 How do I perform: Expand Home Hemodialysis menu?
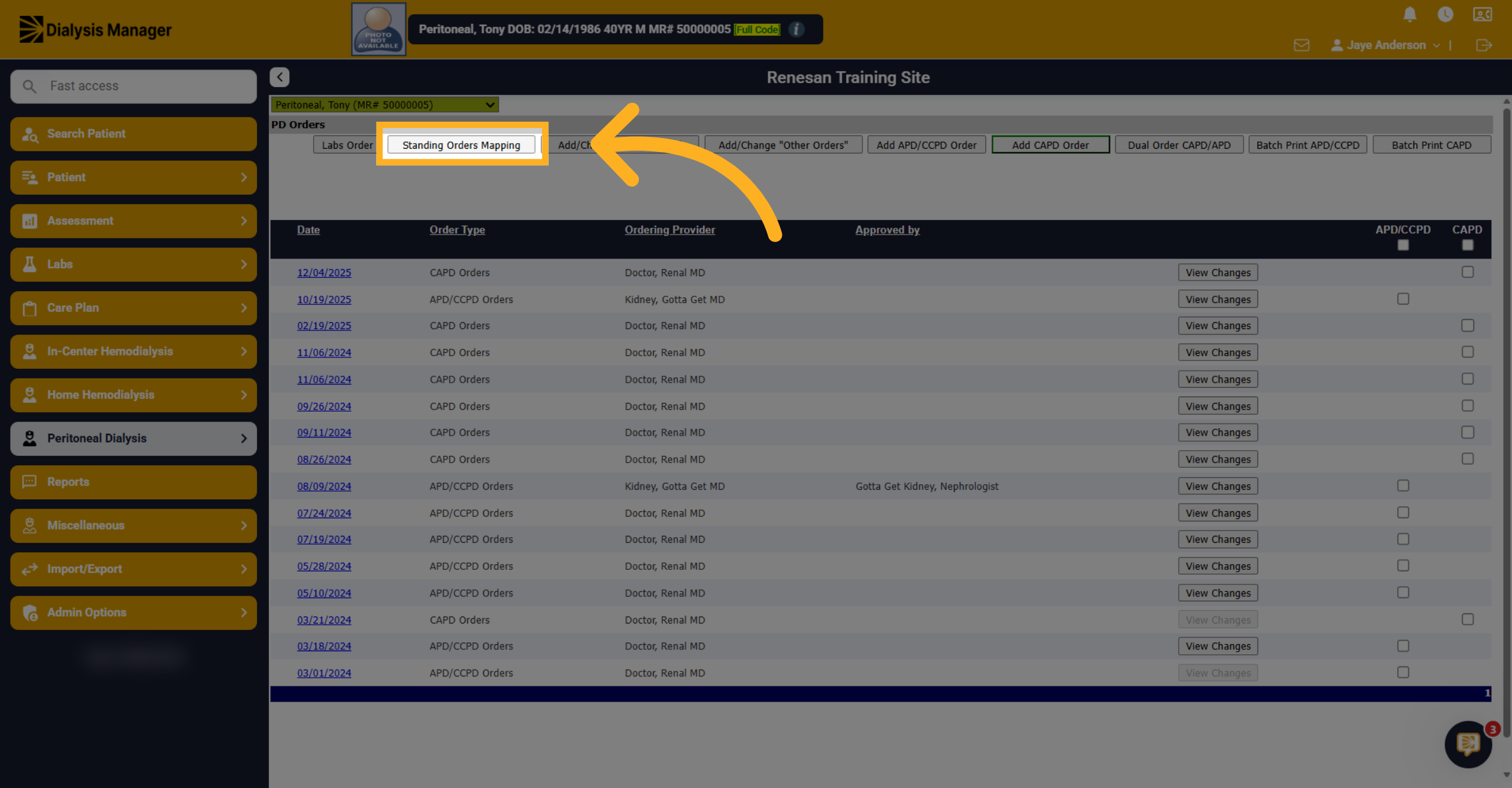point(134,395)
